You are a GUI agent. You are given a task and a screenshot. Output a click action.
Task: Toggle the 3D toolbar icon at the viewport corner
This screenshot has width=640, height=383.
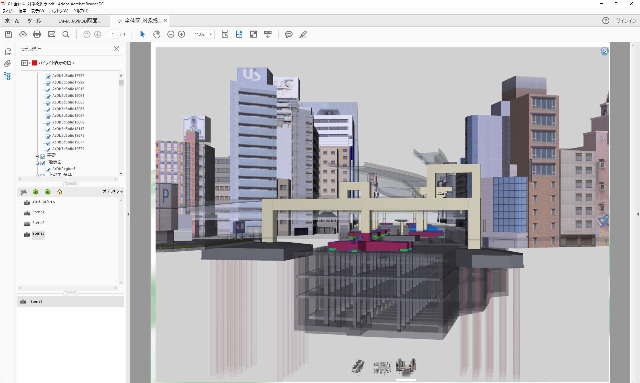pos(604,51)
